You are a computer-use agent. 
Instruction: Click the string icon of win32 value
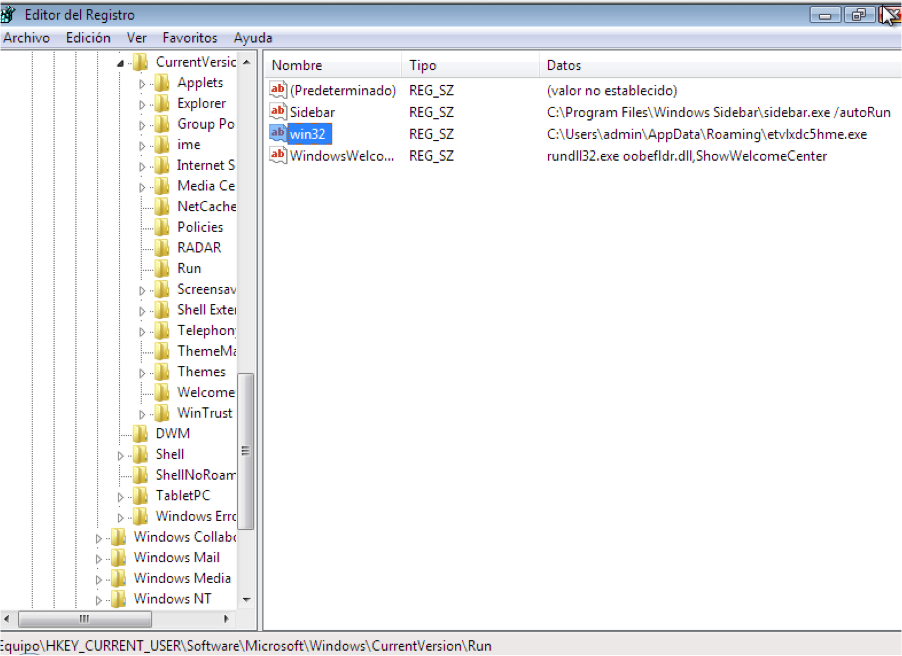278,134
